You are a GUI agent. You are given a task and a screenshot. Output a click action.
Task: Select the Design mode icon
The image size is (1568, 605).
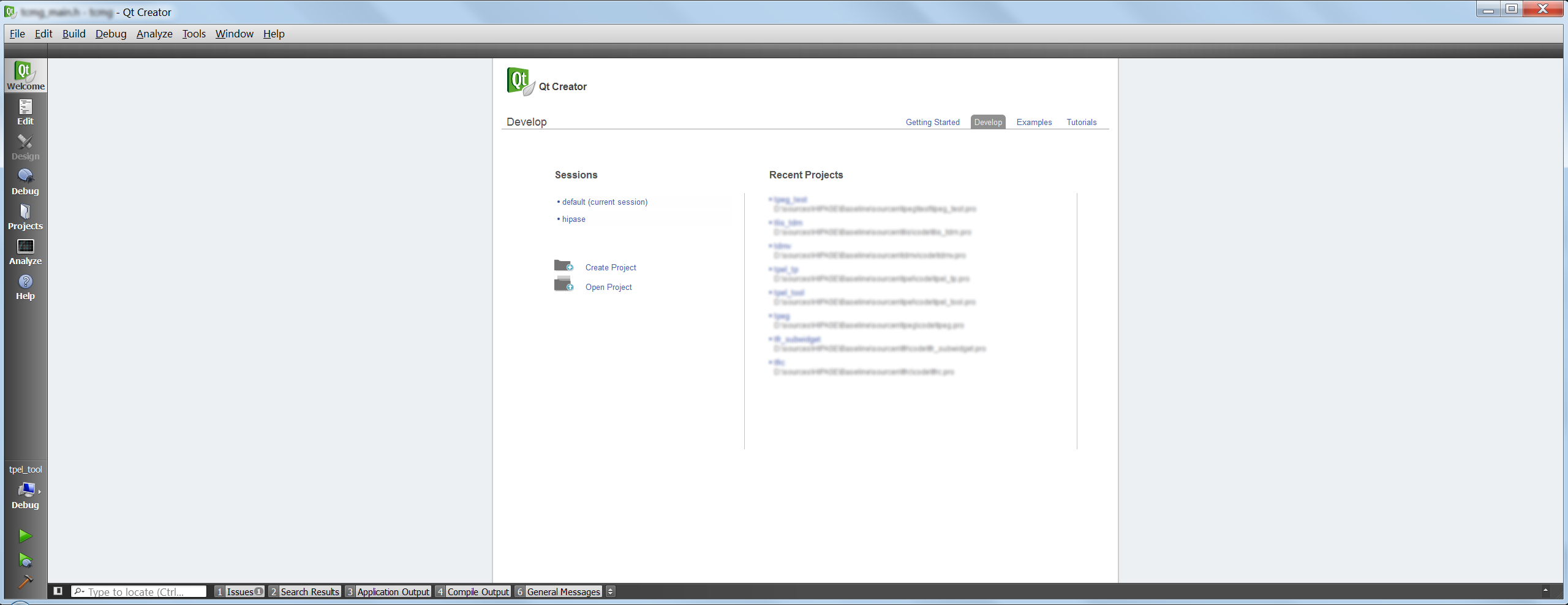tap(25, 146)
